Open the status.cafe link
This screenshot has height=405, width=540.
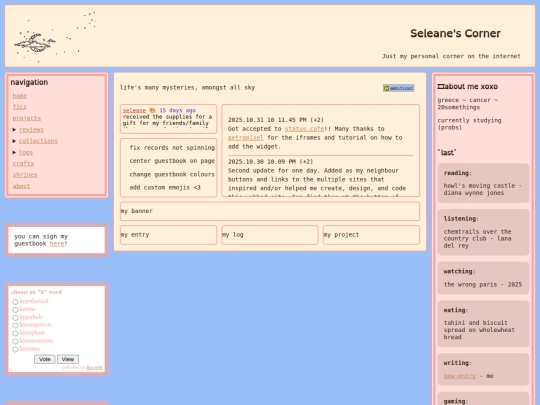pyautogui.click(x=304, y=129)
